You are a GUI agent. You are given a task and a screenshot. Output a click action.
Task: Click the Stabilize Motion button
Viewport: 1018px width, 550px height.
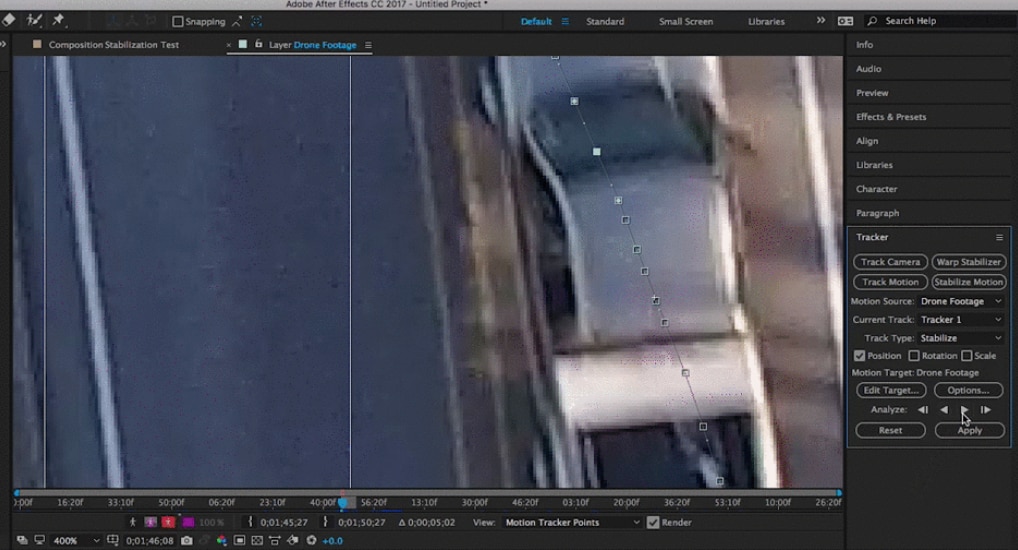click(x=968, y=282)
